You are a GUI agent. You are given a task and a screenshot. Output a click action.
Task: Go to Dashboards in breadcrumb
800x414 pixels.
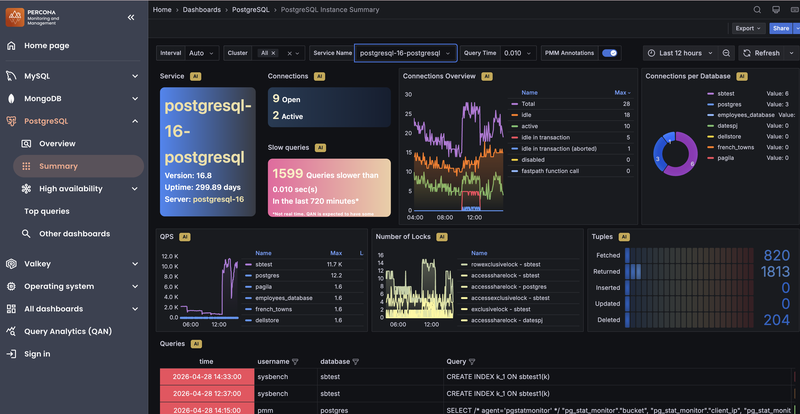click(202, 10)
